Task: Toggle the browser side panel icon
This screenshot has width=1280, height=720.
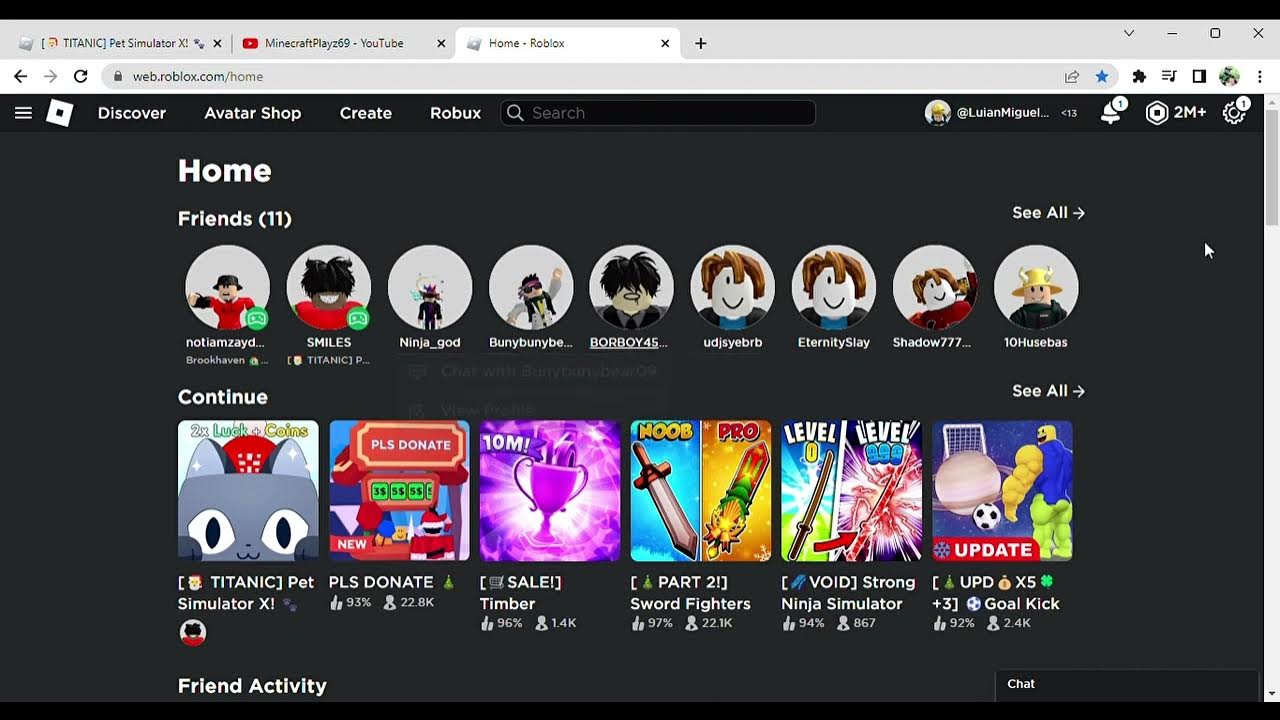Action: coord(1199,76)
